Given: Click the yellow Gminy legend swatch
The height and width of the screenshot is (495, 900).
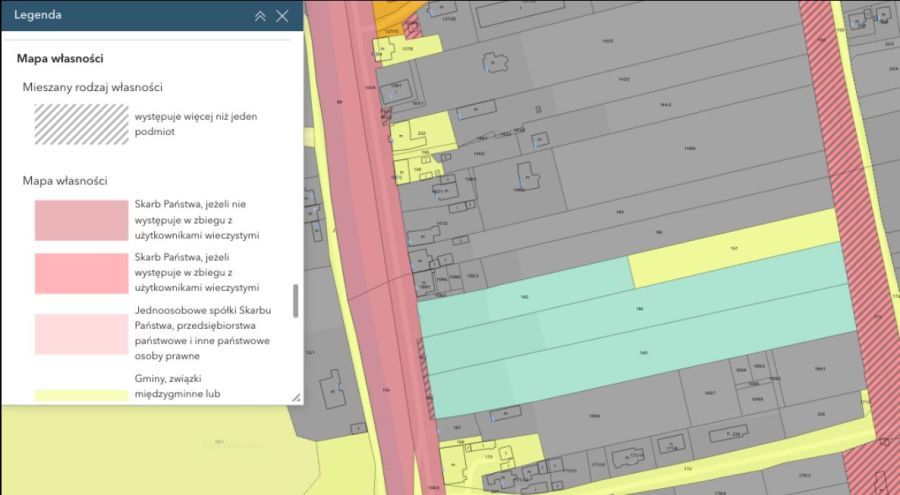Looking at the screenshot, I should point(81,394).
